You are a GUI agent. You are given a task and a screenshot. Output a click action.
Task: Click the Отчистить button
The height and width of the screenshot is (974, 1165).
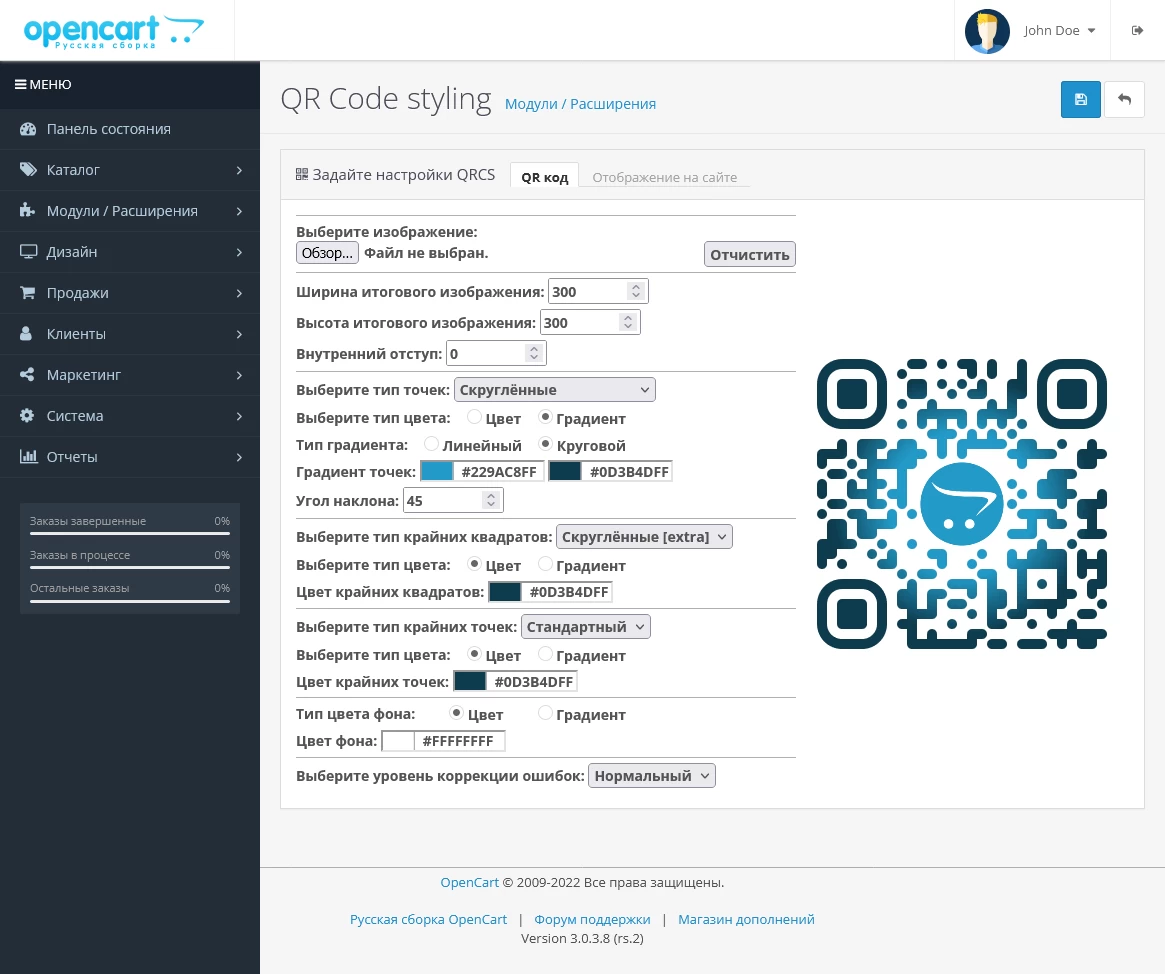[x=750, y=255]
